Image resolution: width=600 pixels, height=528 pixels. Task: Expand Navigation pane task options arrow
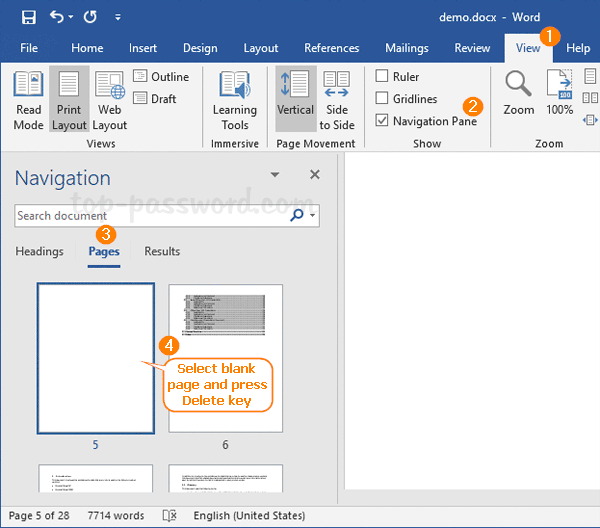click(x=275, y=175)
